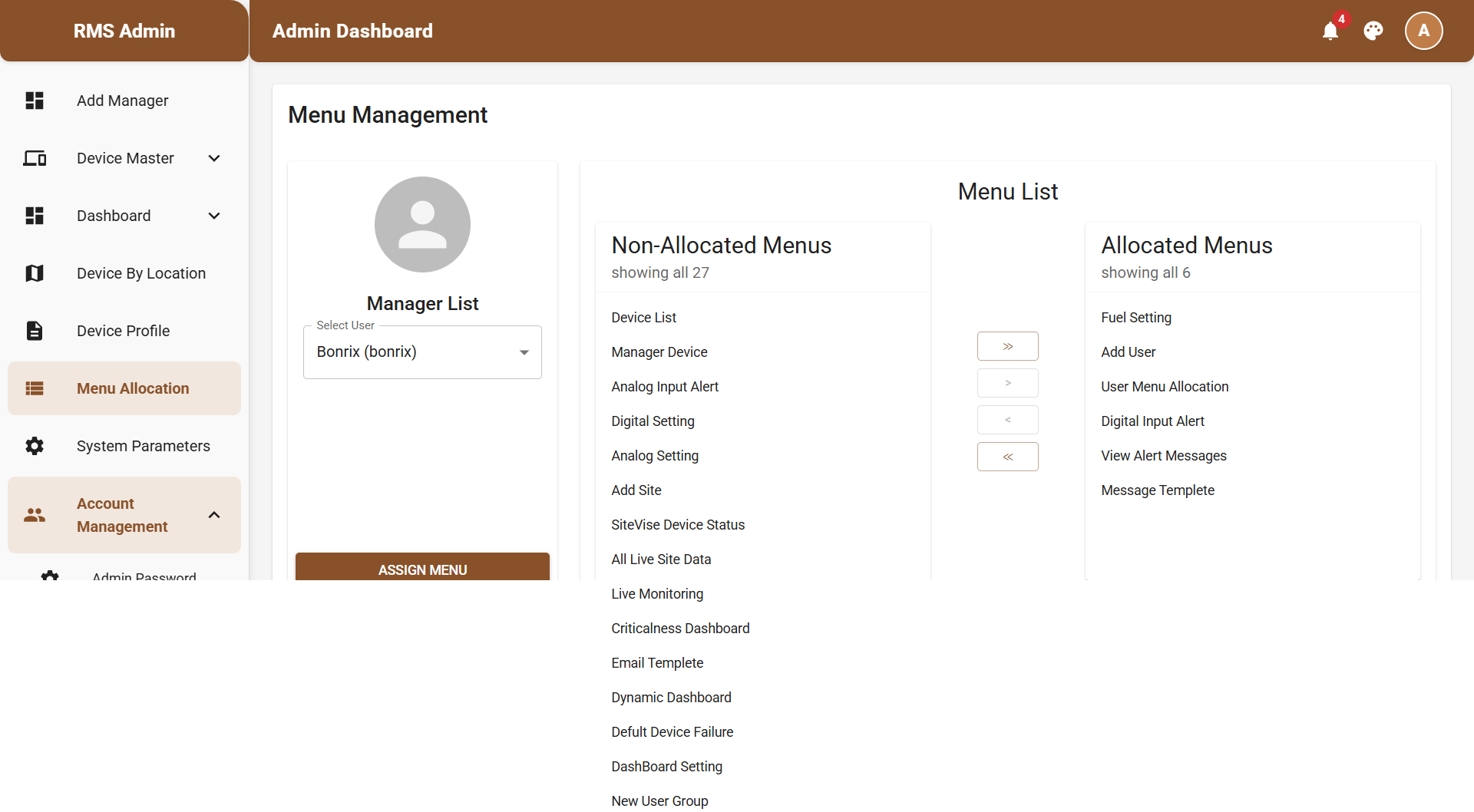Open the theme palette icon

point(1373,31)
